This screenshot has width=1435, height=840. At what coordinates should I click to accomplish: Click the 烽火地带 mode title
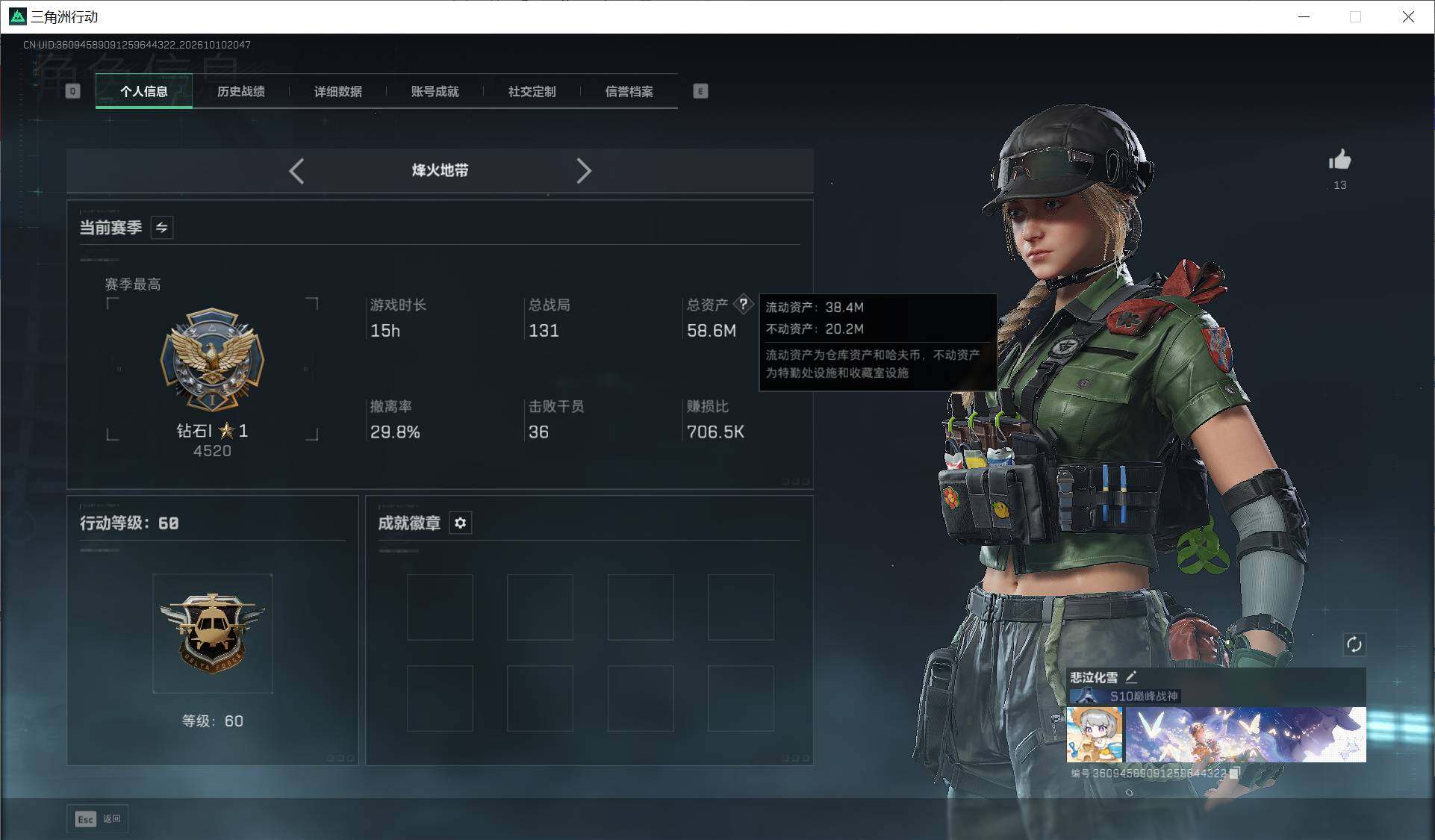(441, 170)
